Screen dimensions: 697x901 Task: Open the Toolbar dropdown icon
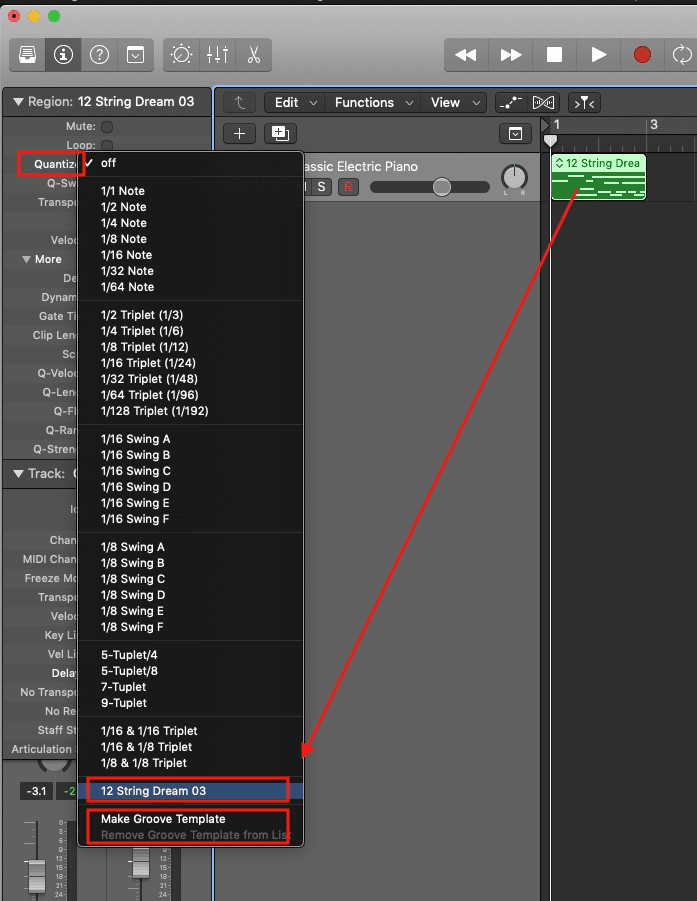pos(136,55)
